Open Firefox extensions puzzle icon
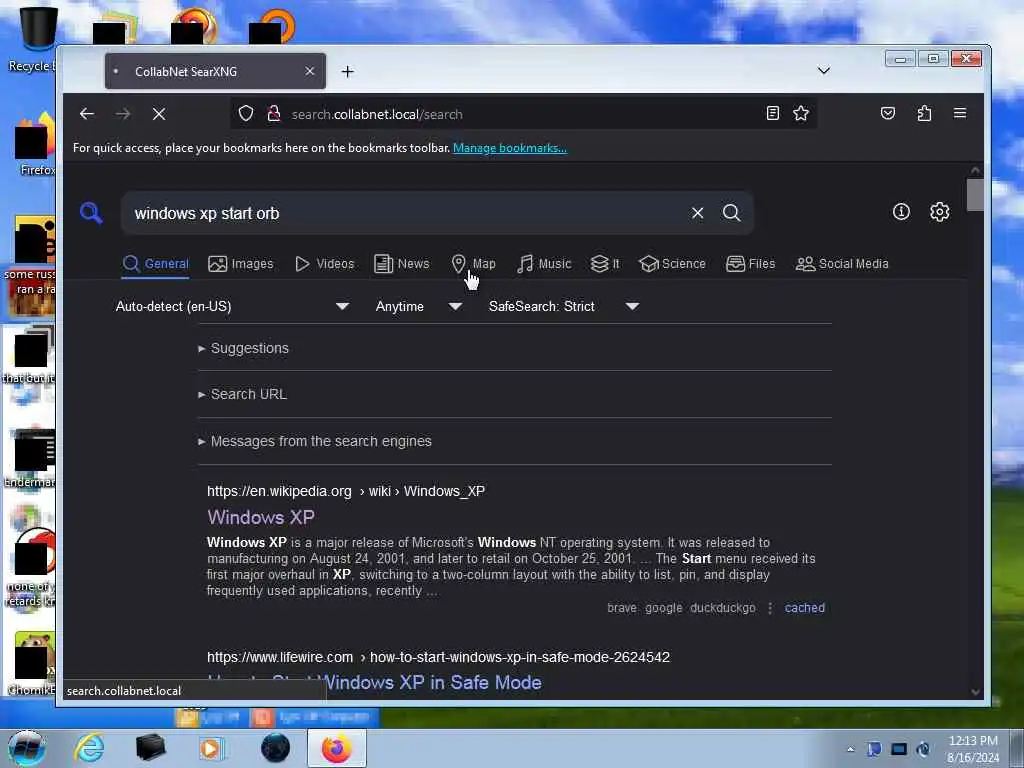The image size is (1024, 768). click(x=924, y=114)
